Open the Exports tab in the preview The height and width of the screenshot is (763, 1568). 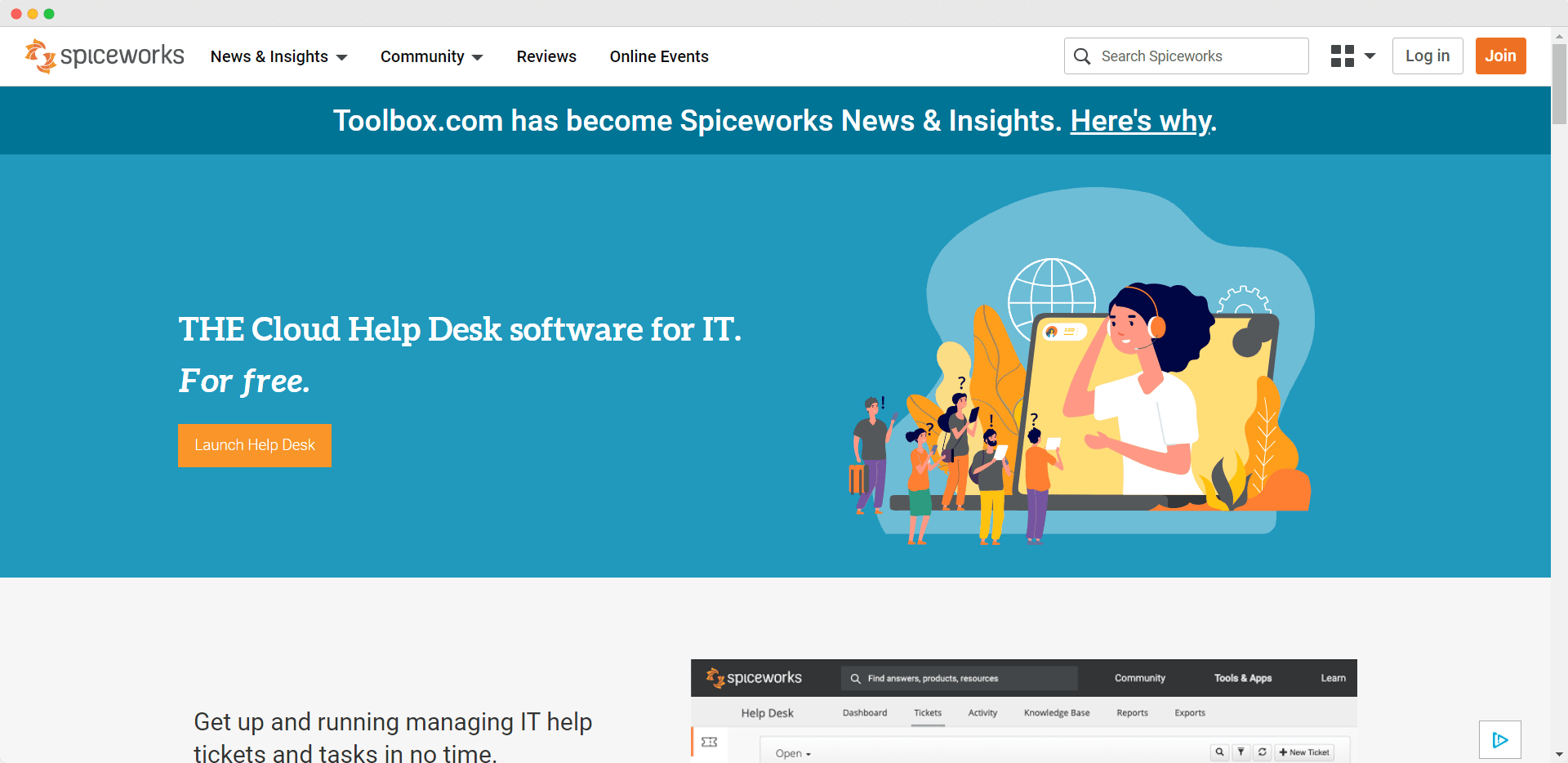pyautogui.click(x=1190, y=713)
